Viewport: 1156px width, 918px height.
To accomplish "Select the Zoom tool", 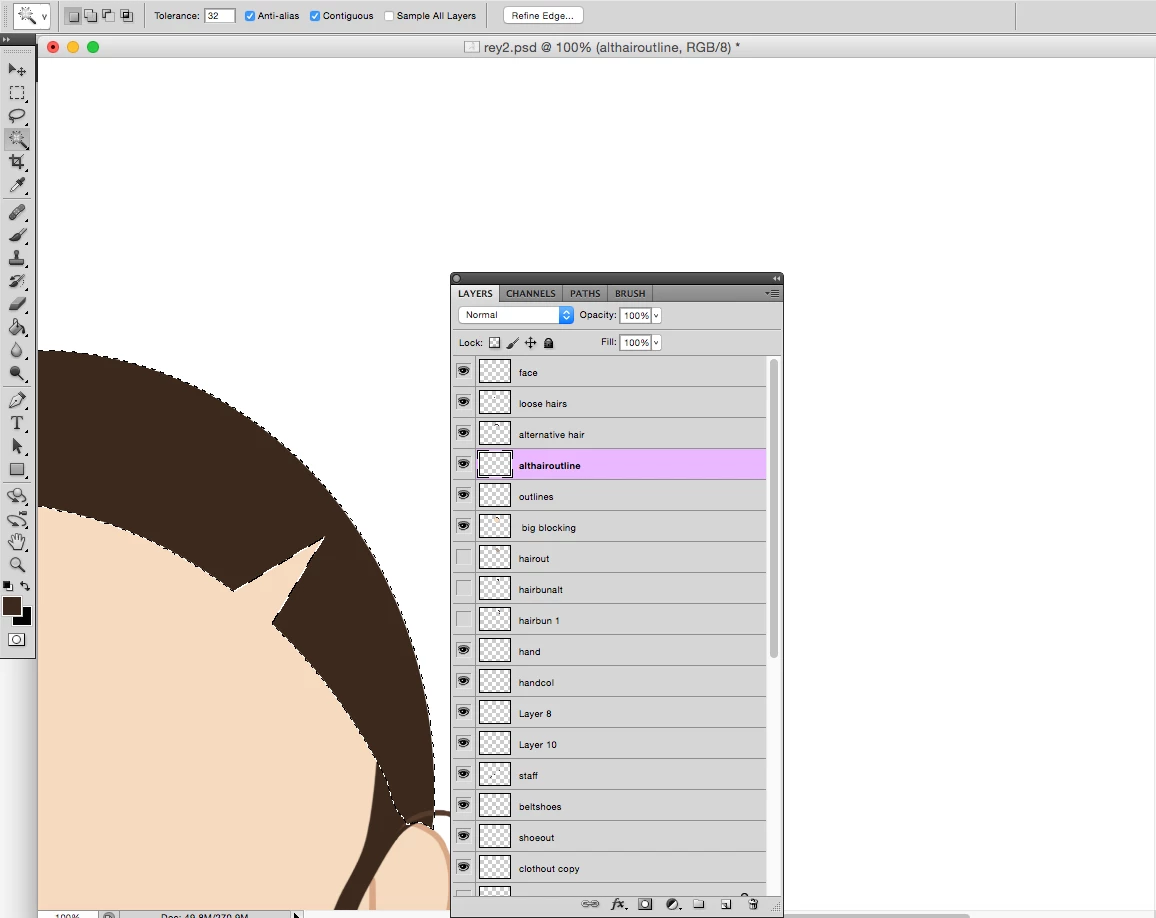I will [17, 565].
